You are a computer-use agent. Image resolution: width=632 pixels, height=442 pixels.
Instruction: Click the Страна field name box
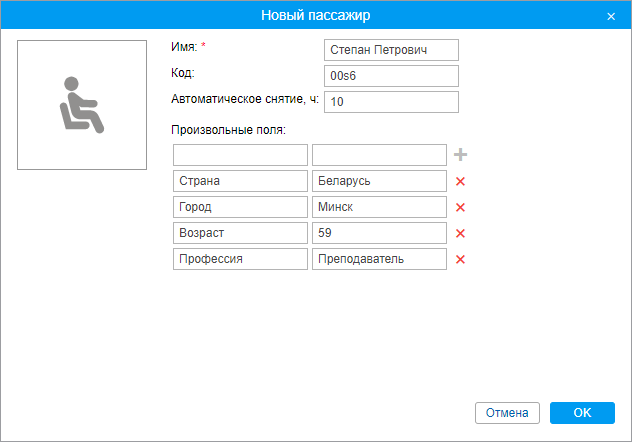coord(240,181)
